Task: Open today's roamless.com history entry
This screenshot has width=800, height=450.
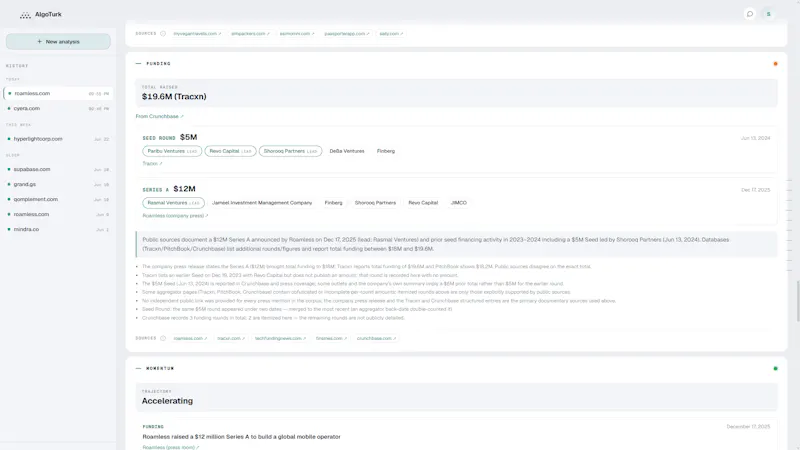Action: click(x=58, y=93)
